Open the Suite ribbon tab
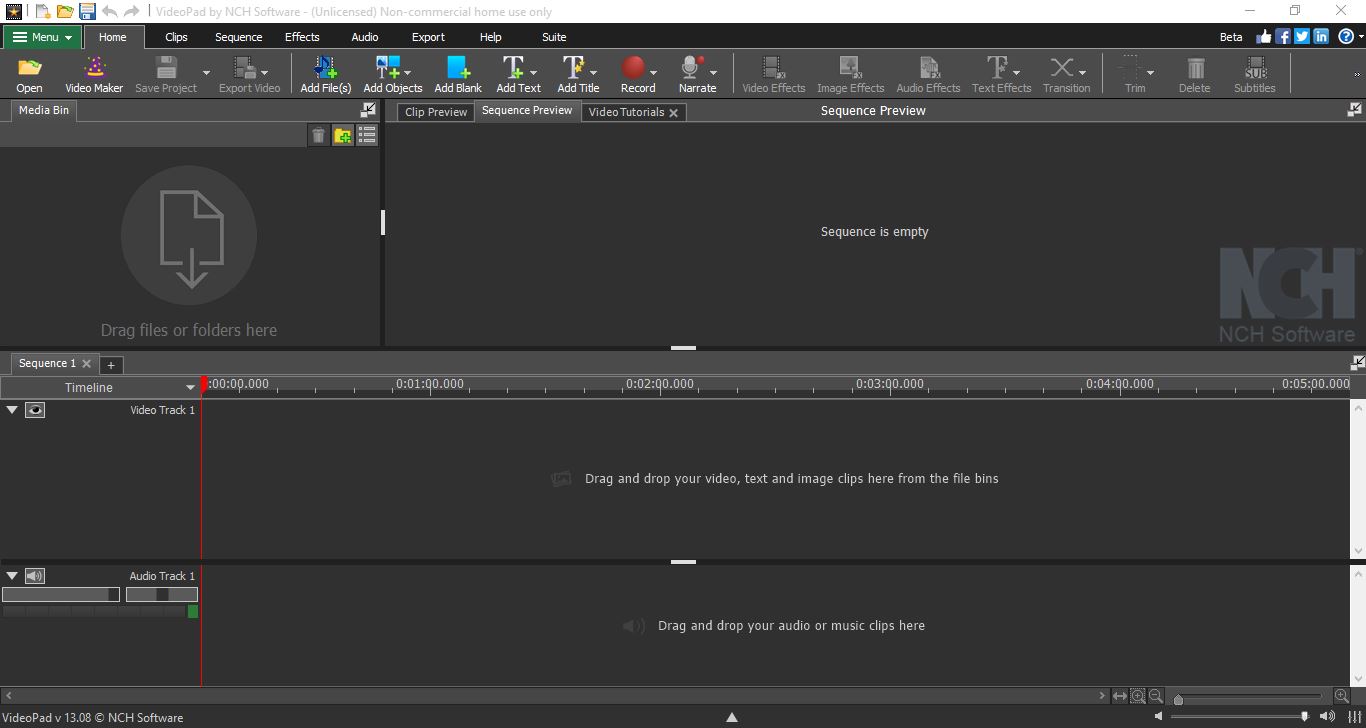This screenshot has width=1366, height=728. click(x=554, y=37)
